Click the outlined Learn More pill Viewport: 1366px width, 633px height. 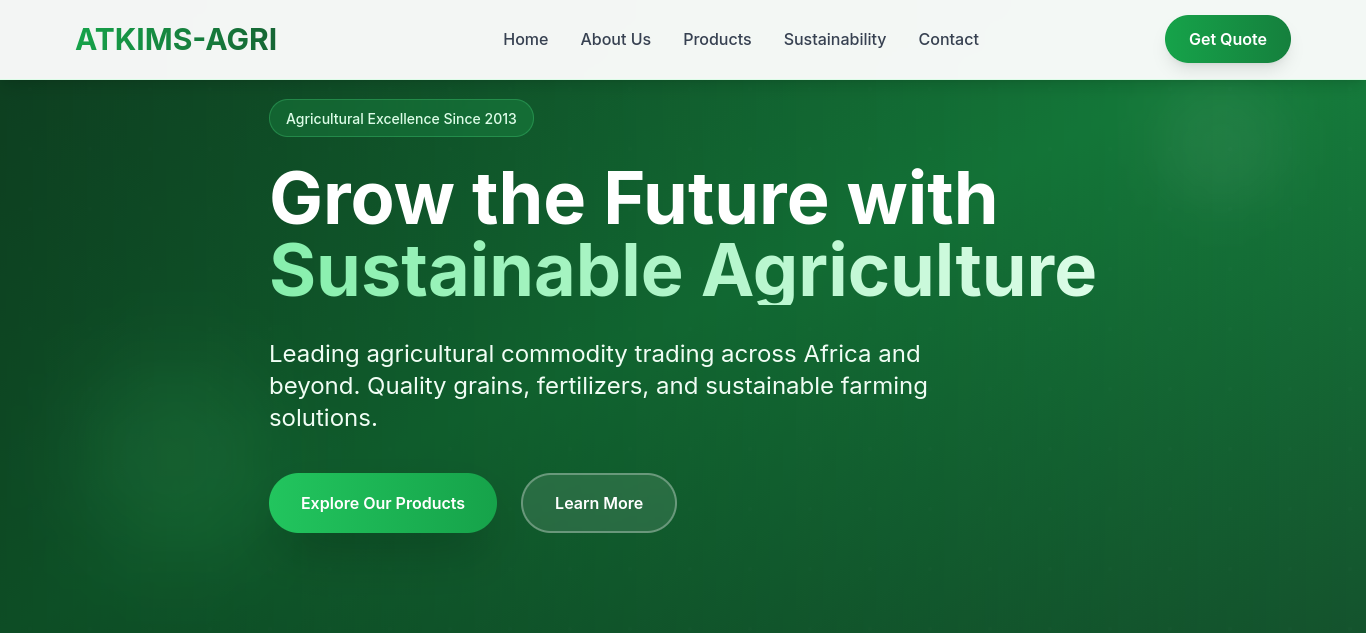pos(598,503)
